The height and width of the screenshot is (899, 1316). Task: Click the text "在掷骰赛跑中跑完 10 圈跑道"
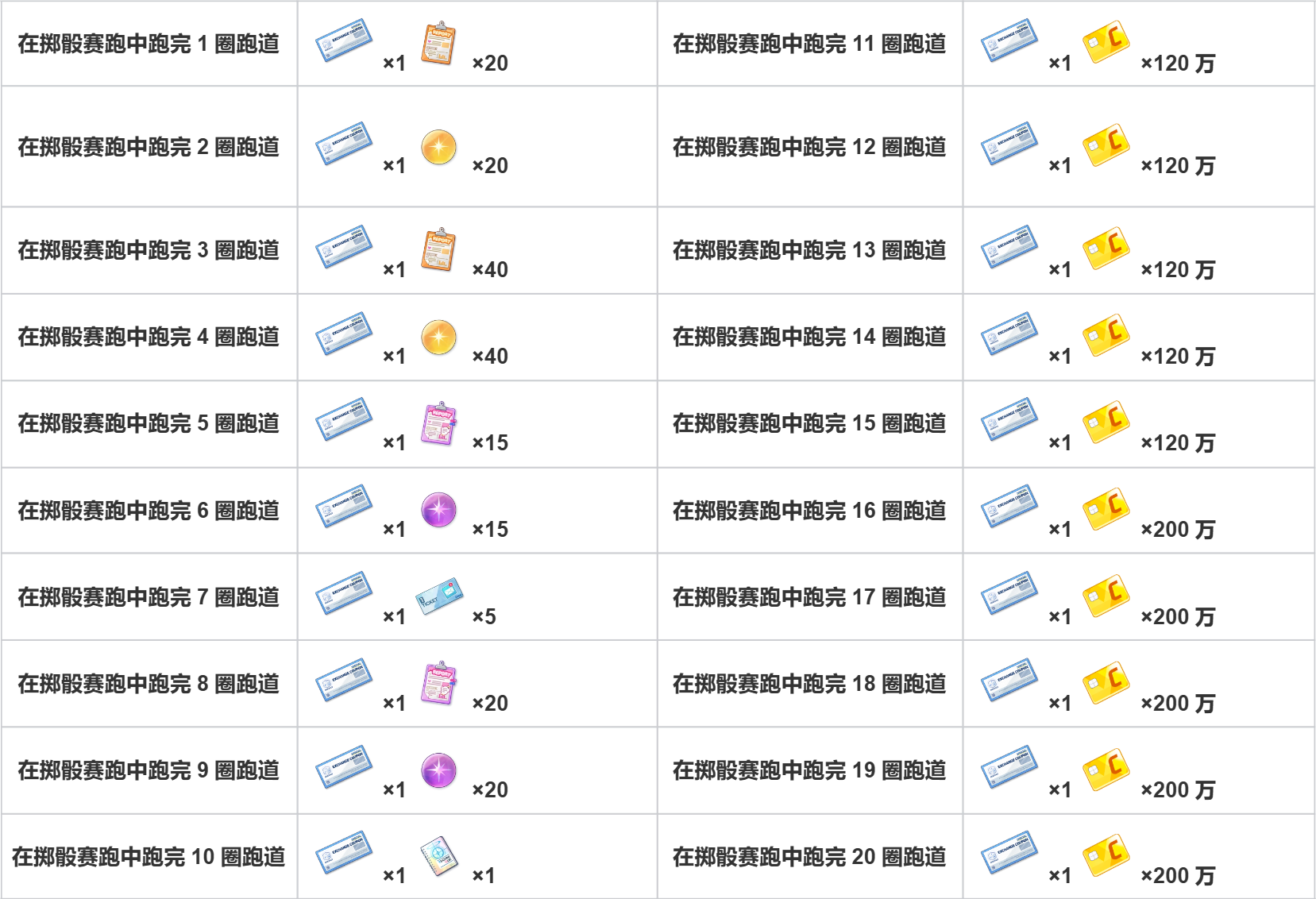point(149,857)
